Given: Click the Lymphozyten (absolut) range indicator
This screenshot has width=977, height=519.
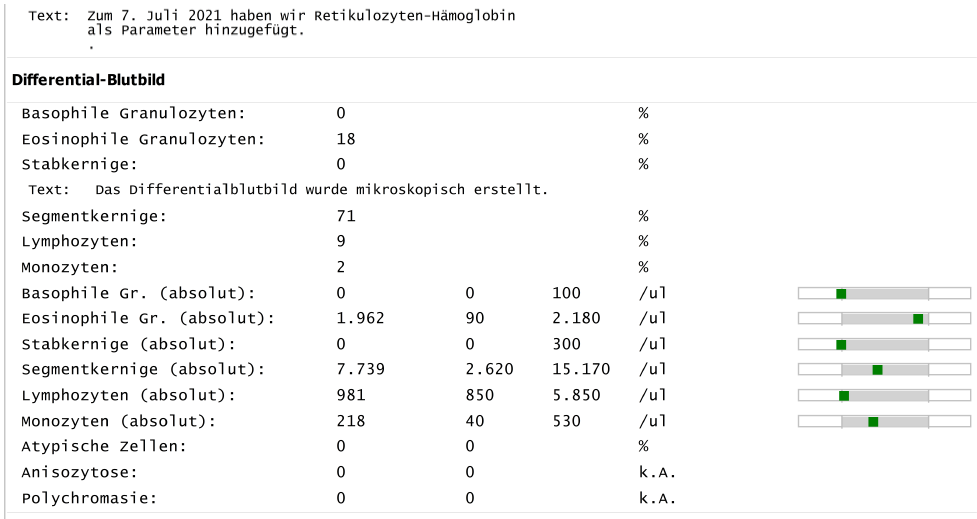Looking at the screenshot, I should tap(884, 396).
